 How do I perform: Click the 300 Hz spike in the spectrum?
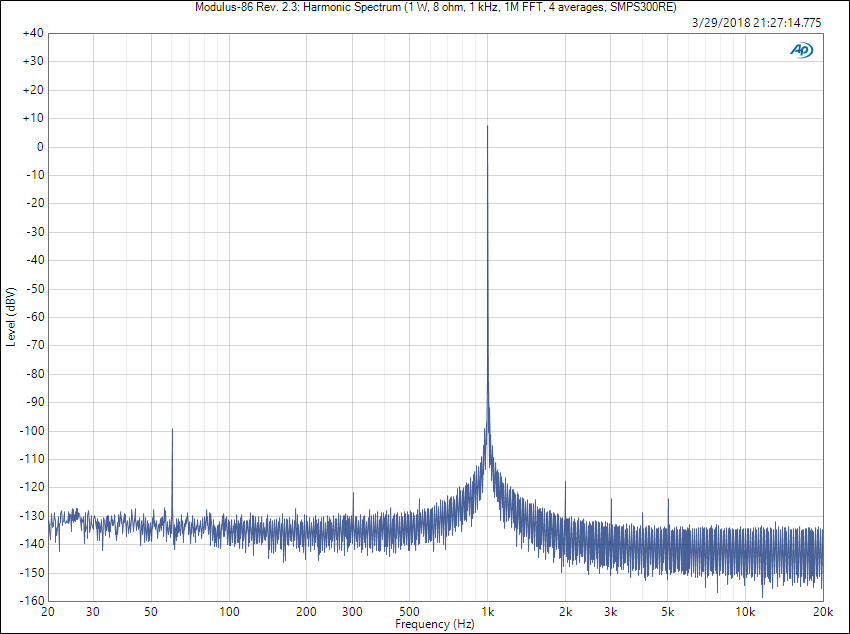pyautogui.click(x=353, y=493)
